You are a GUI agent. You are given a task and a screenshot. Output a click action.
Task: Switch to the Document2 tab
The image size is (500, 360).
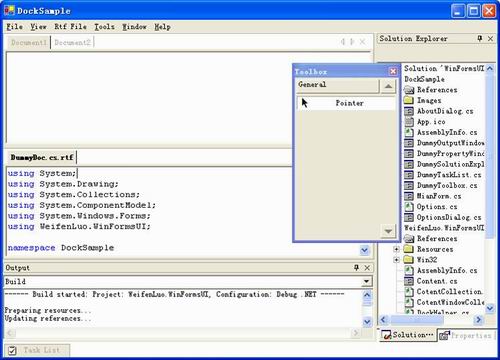72,42
